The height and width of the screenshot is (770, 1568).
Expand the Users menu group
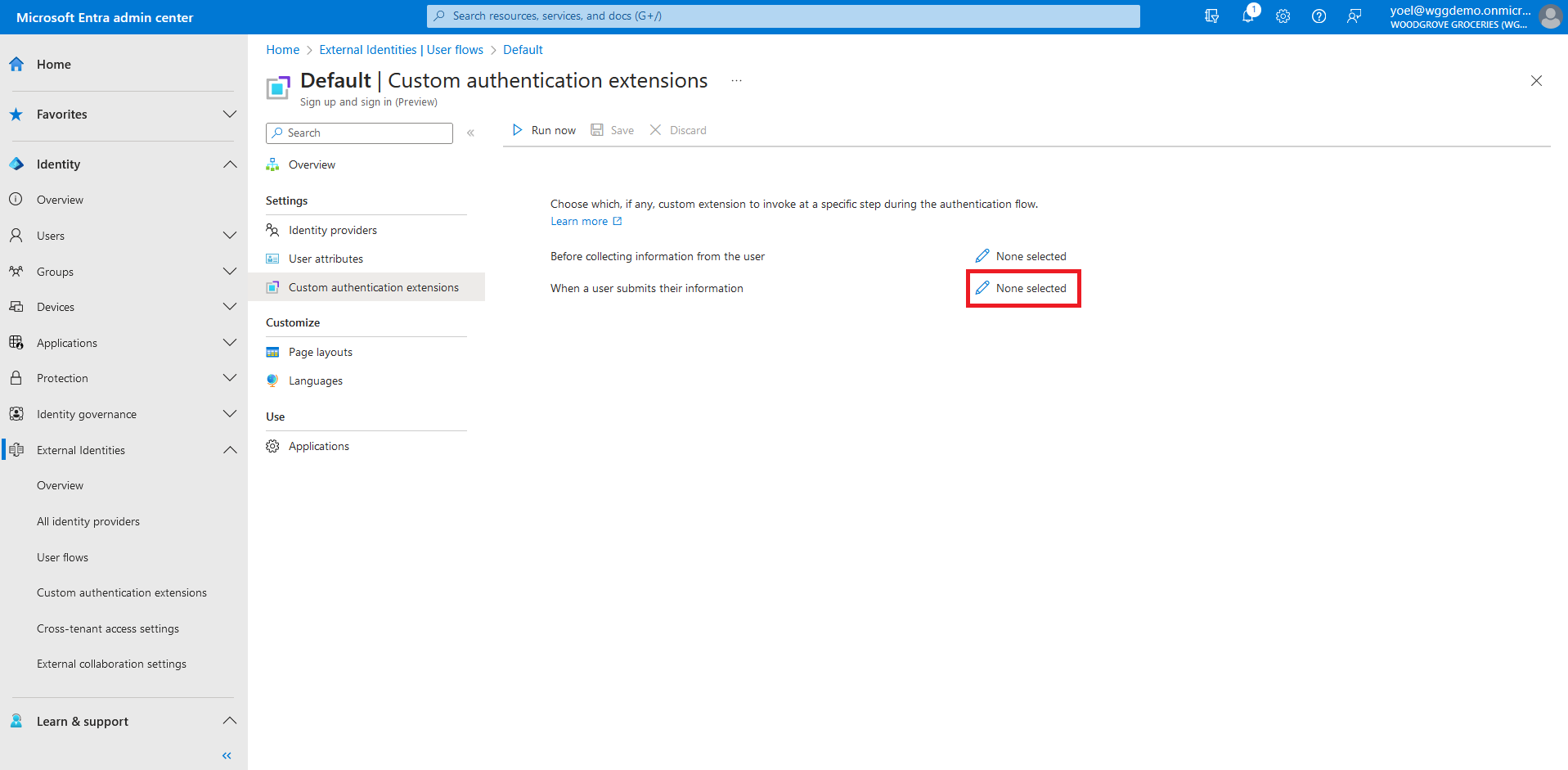tap(230, 236)
